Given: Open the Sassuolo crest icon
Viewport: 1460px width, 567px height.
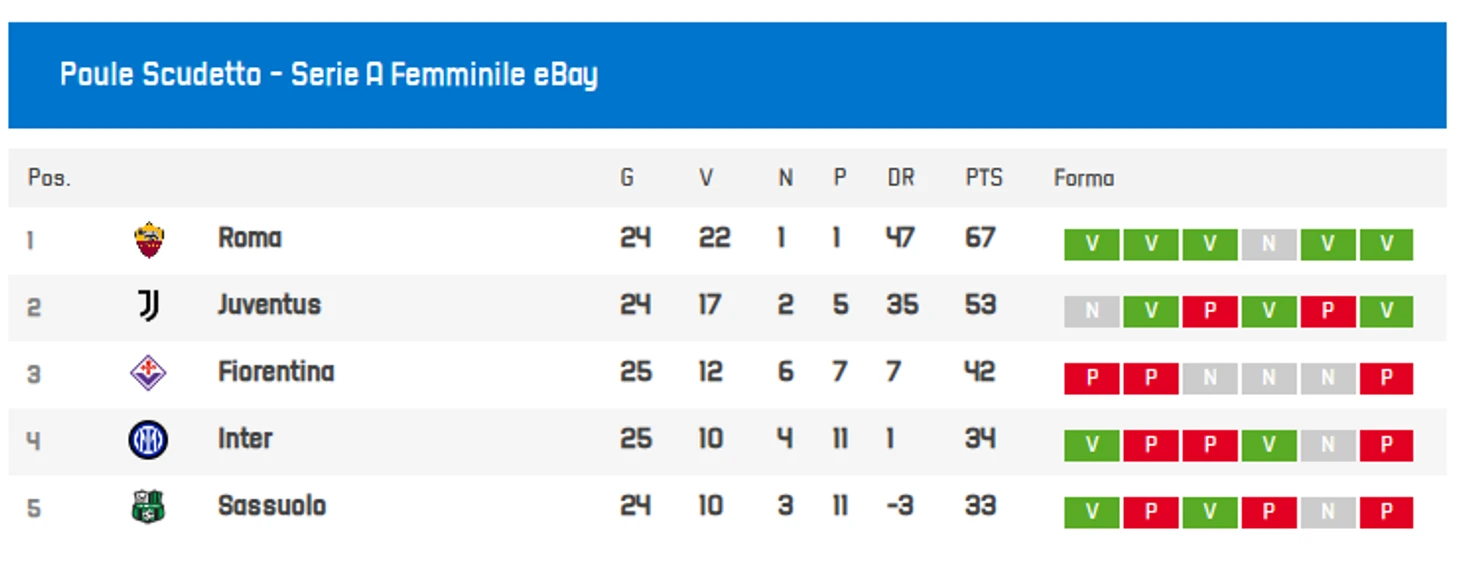Looking at the screenshot, I should click(x=148, y=507).
